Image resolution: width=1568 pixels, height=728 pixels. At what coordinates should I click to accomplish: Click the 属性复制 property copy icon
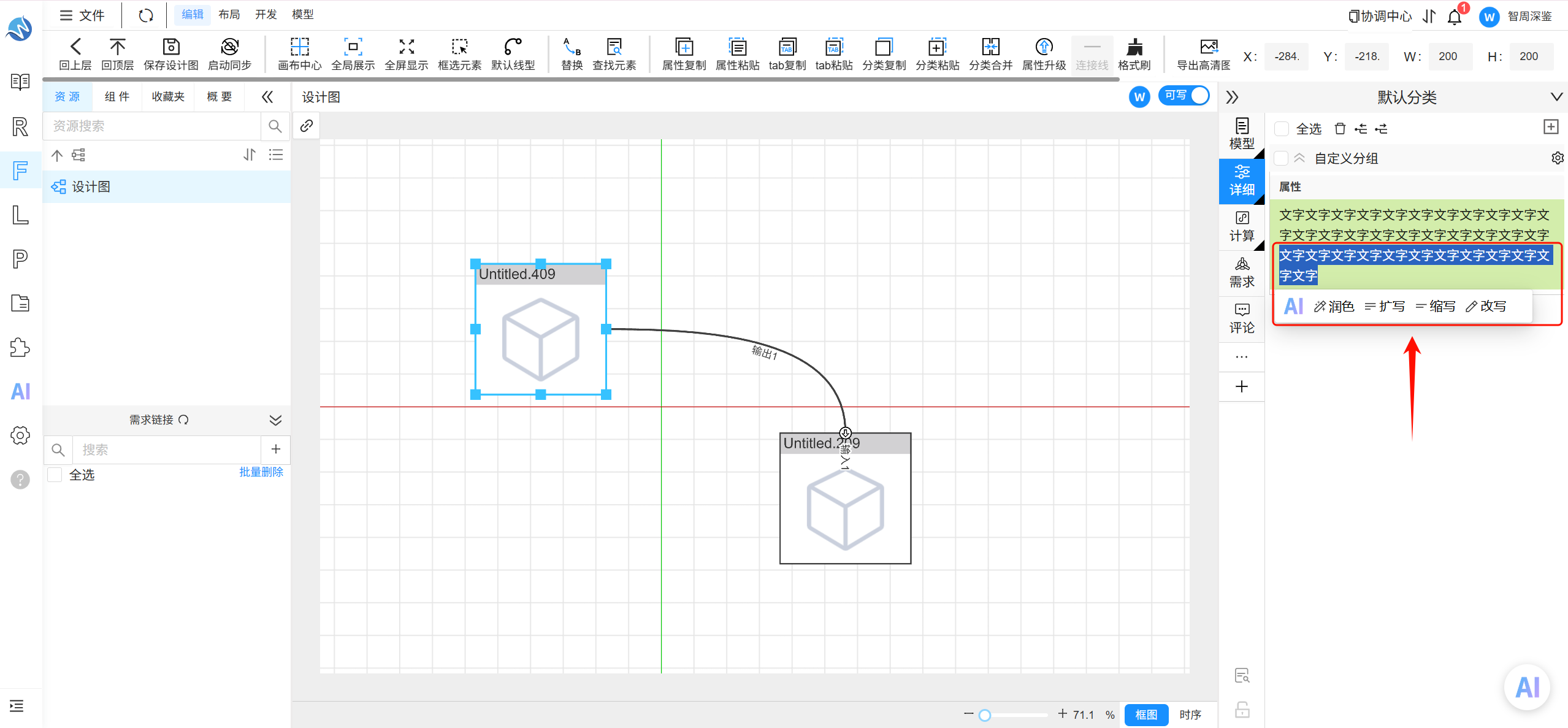pos(684,47)
